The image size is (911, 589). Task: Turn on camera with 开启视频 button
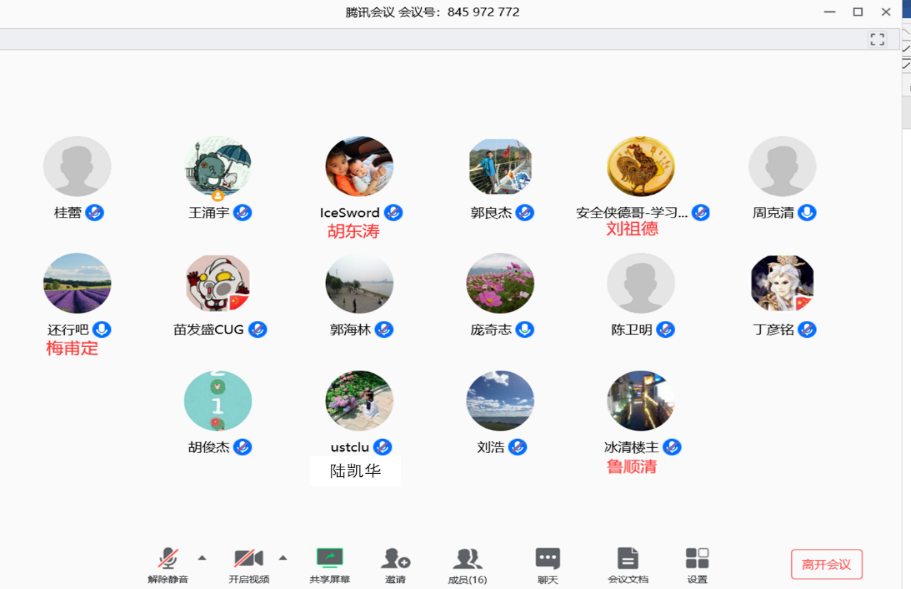(248, 559)
